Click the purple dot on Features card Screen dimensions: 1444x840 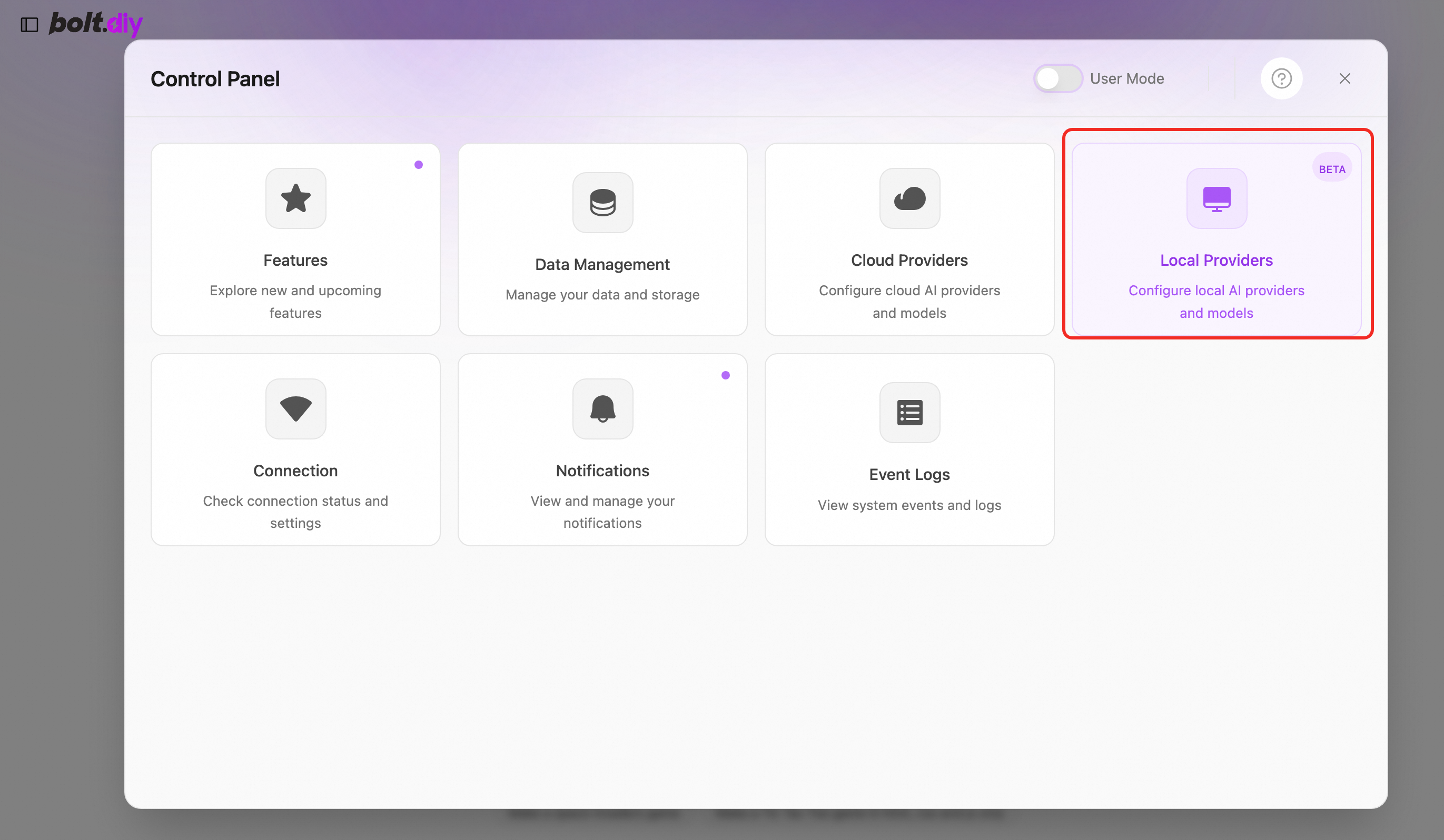(x=418, y=165)
